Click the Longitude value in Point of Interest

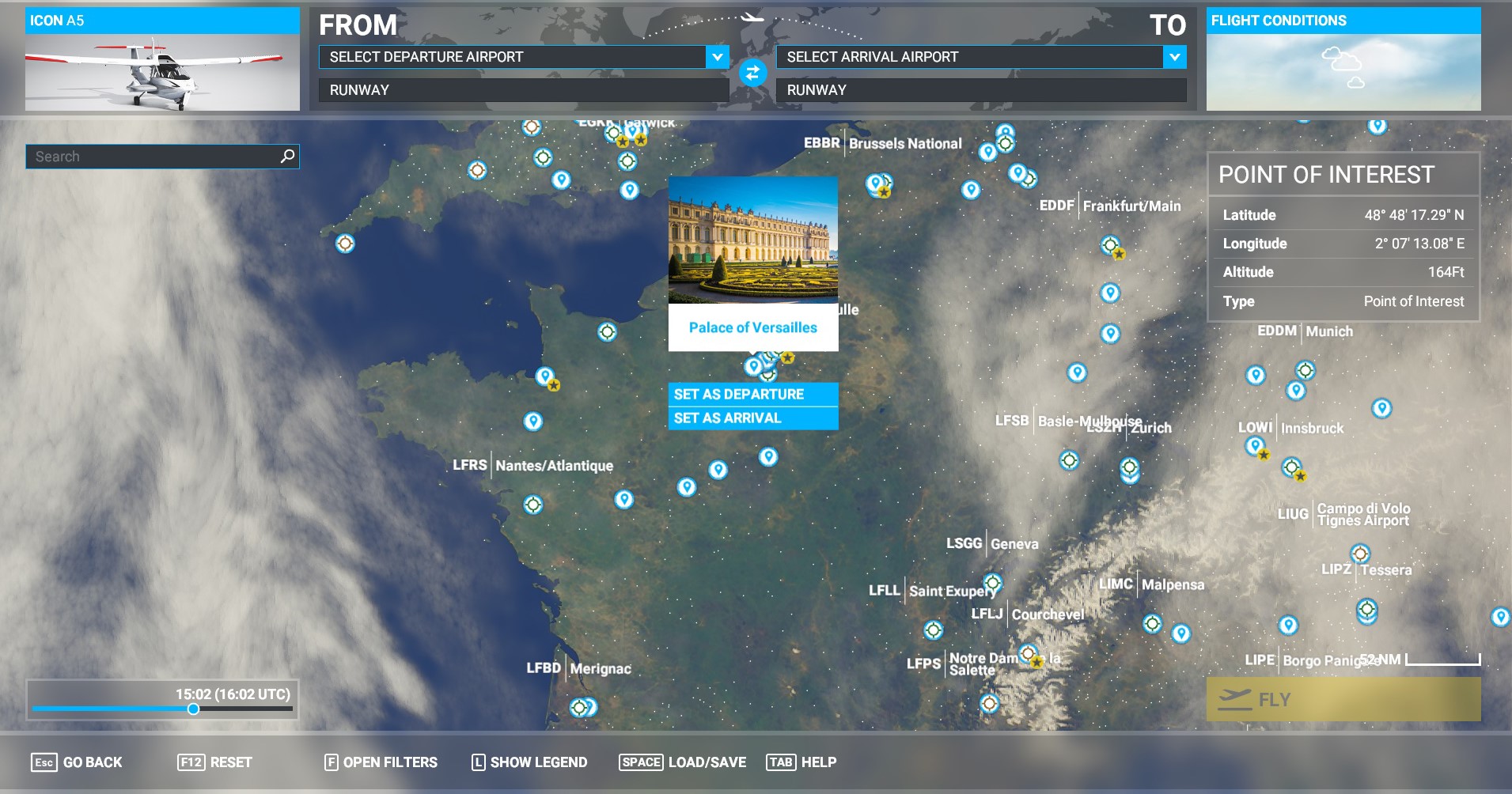point(1419,244)
